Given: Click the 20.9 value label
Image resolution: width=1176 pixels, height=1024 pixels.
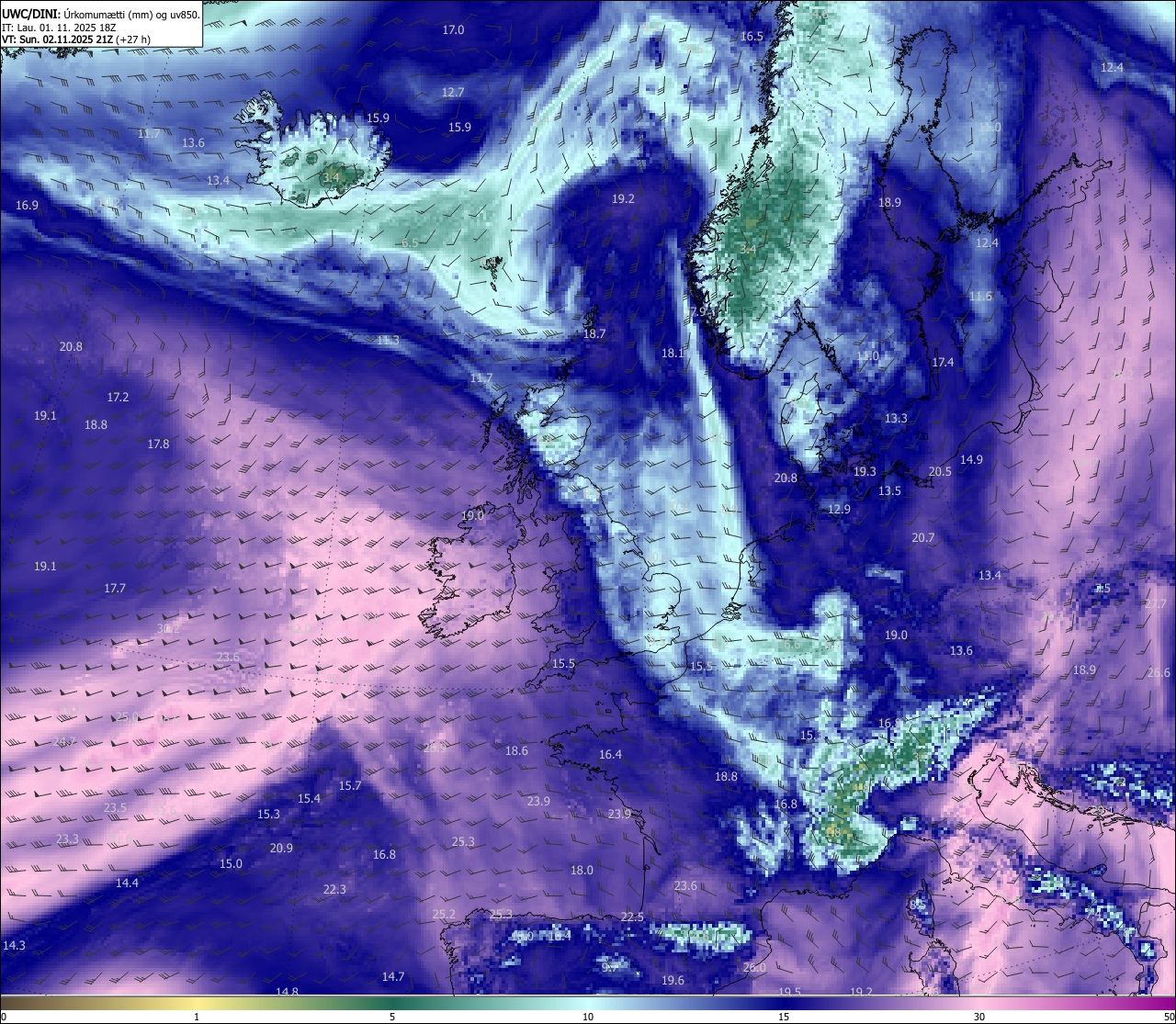Looking at the screenshot, I should [x=281, y=849].
